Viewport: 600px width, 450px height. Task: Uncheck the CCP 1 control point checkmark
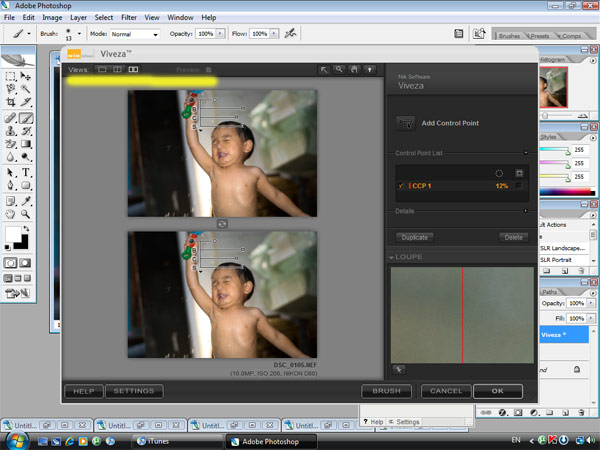pyautogui.click(x=401, y=186)
